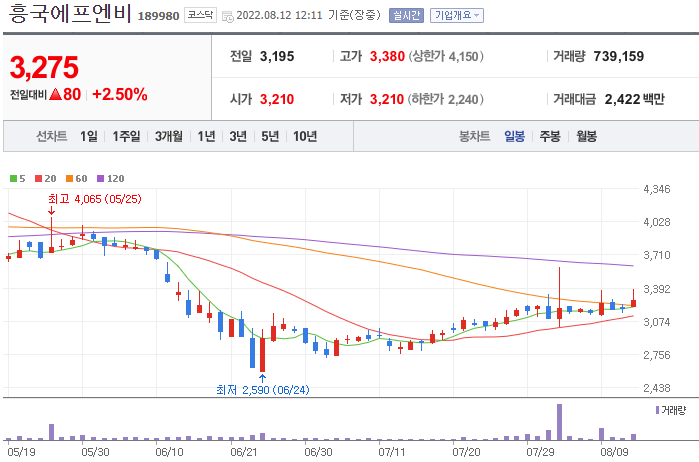Image resolution: width=699 pixels, height=462 pixels.
Task: Click the purple 120-day moving average swatch
Action: [x=101, y=178]
